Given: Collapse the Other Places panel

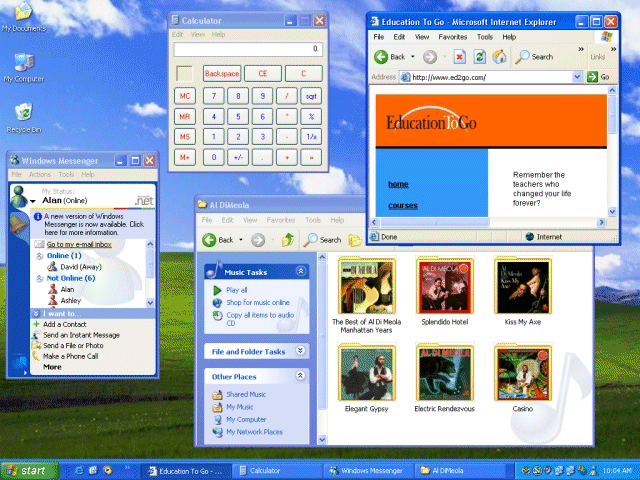Looking at the screenshot, I should point(301,376).
